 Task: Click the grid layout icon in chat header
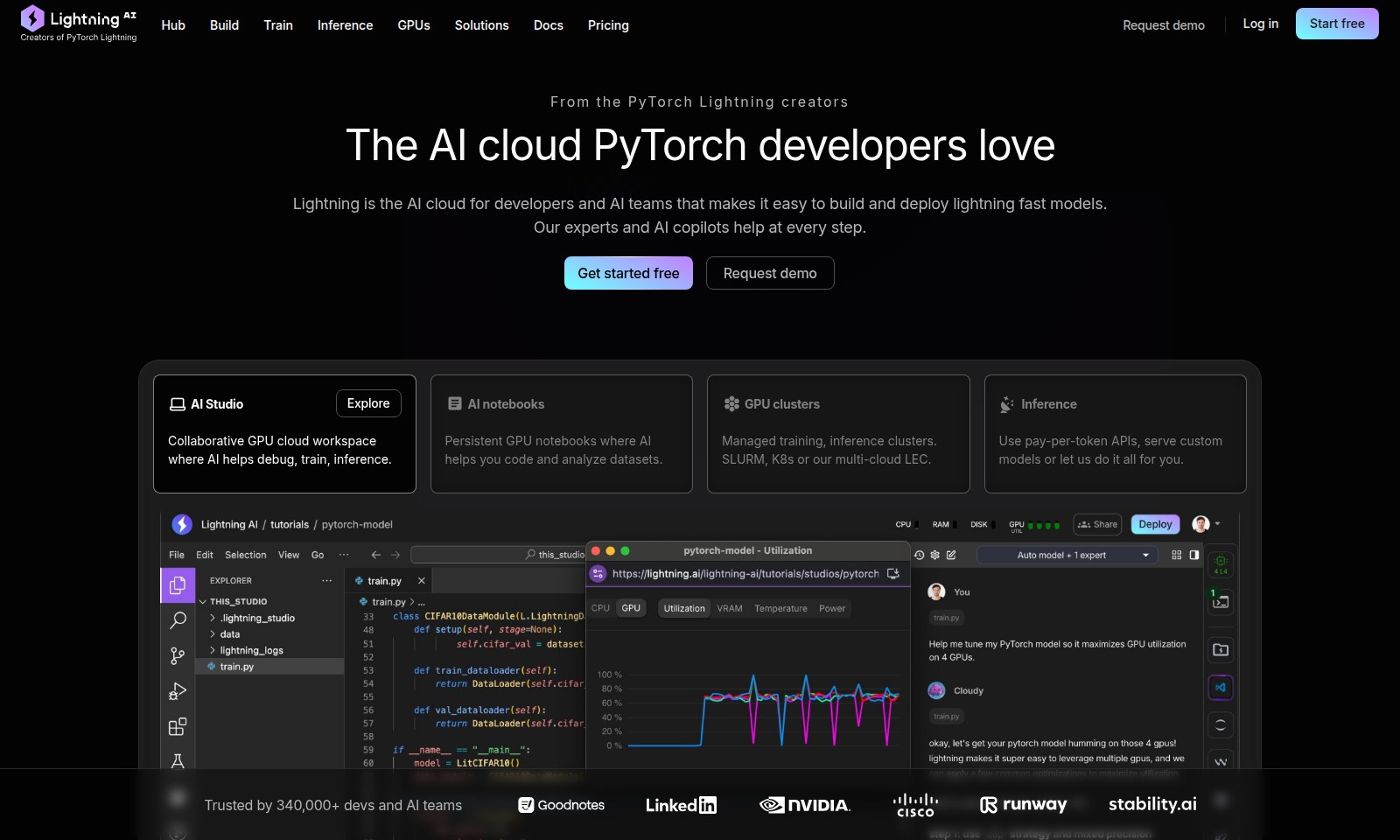1177,555
